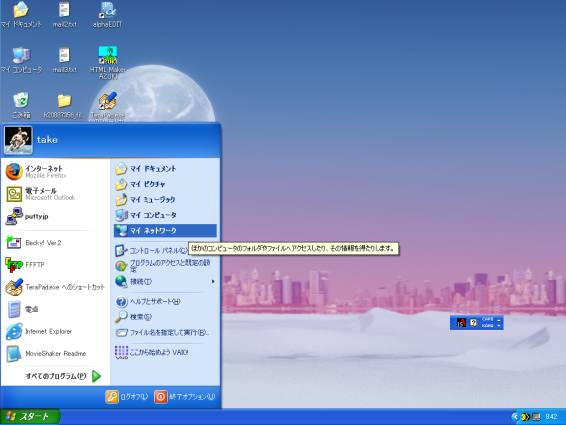The image size is (566, 425).
Task: Minimize the floating language bar
Action: (499, 320)
